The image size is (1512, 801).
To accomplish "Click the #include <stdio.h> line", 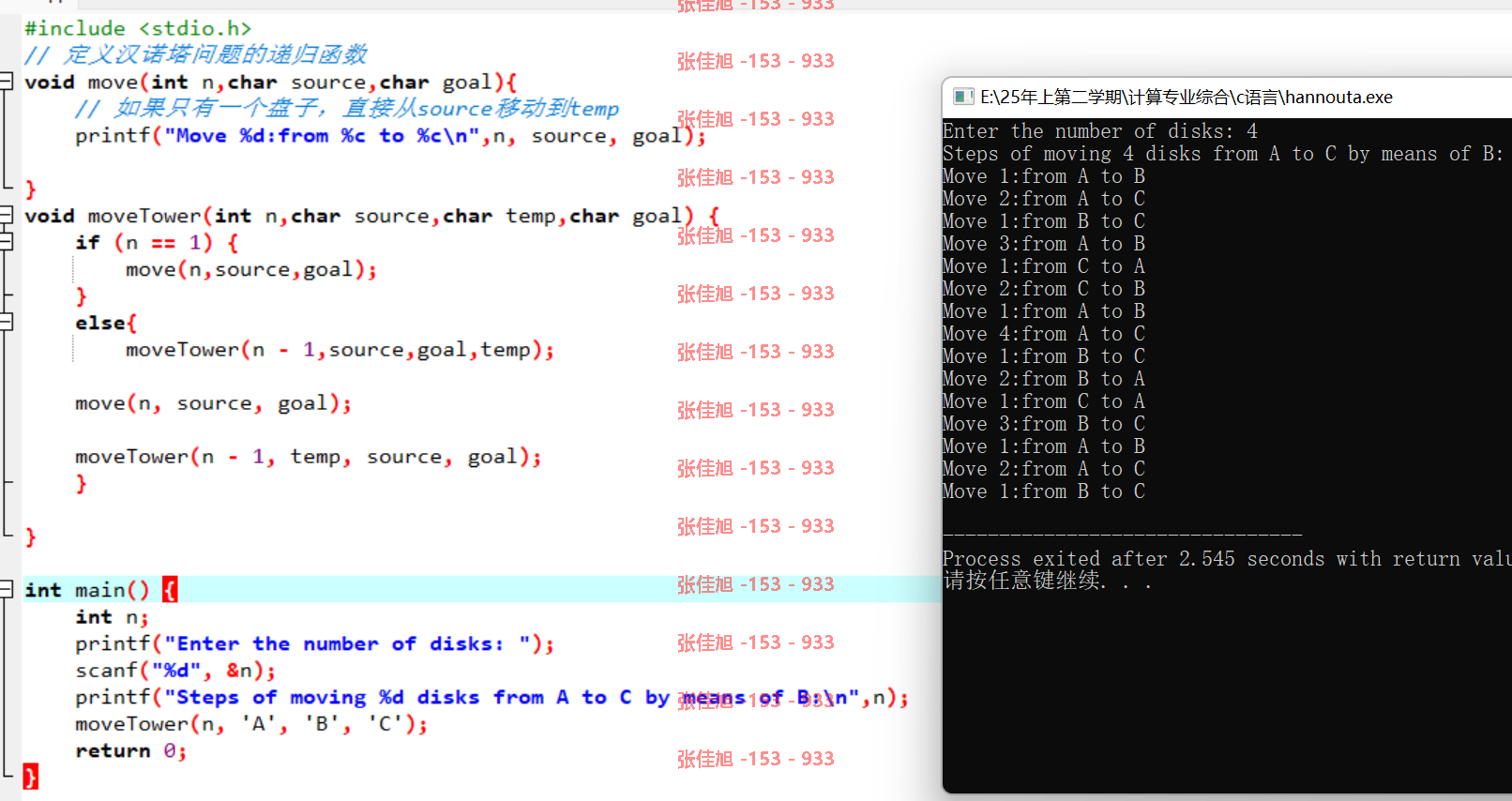I will (138, 28).
